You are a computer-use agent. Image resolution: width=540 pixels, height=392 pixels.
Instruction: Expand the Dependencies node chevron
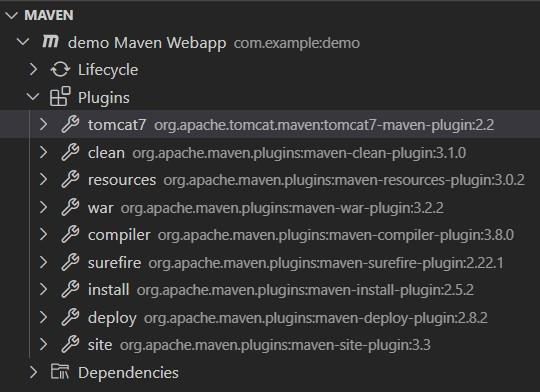click(33, 372)
